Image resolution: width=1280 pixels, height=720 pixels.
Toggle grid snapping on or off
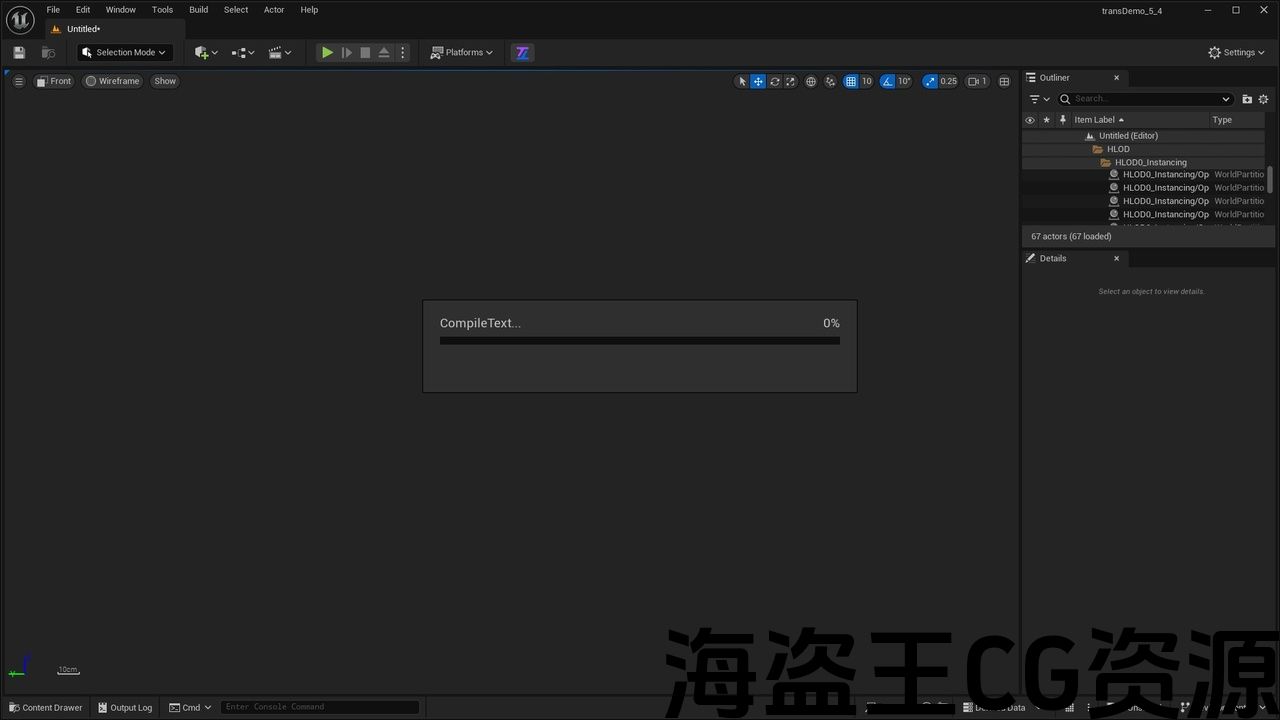pos(851,82)
